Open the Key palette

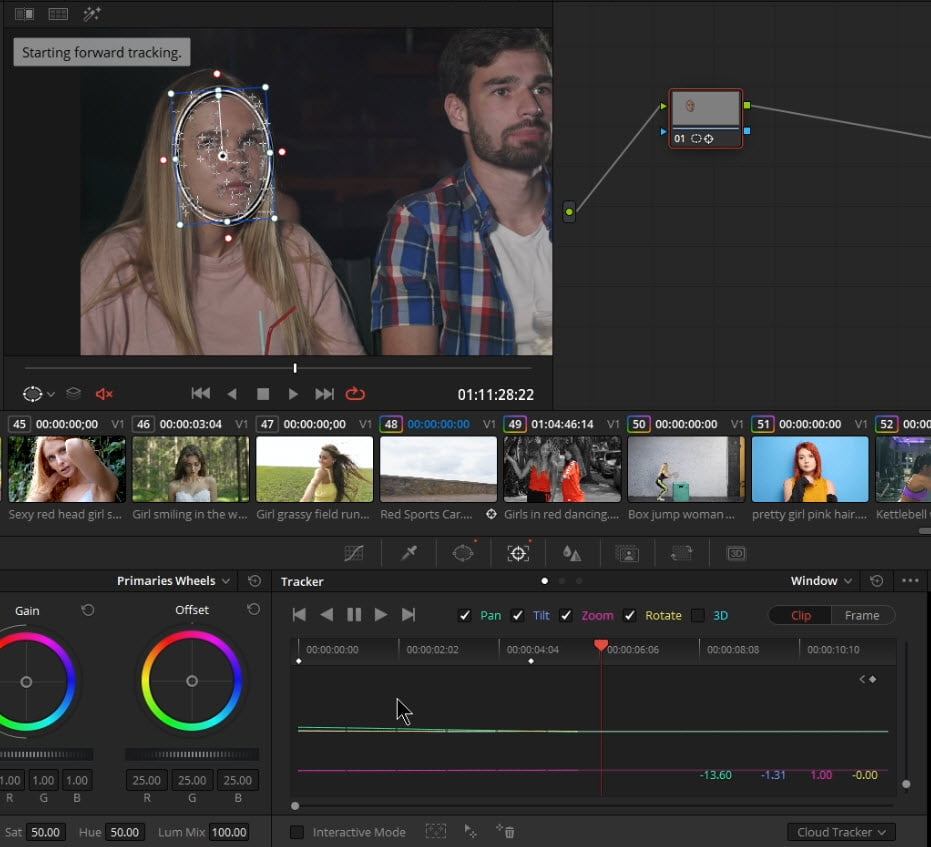[627, 554]
